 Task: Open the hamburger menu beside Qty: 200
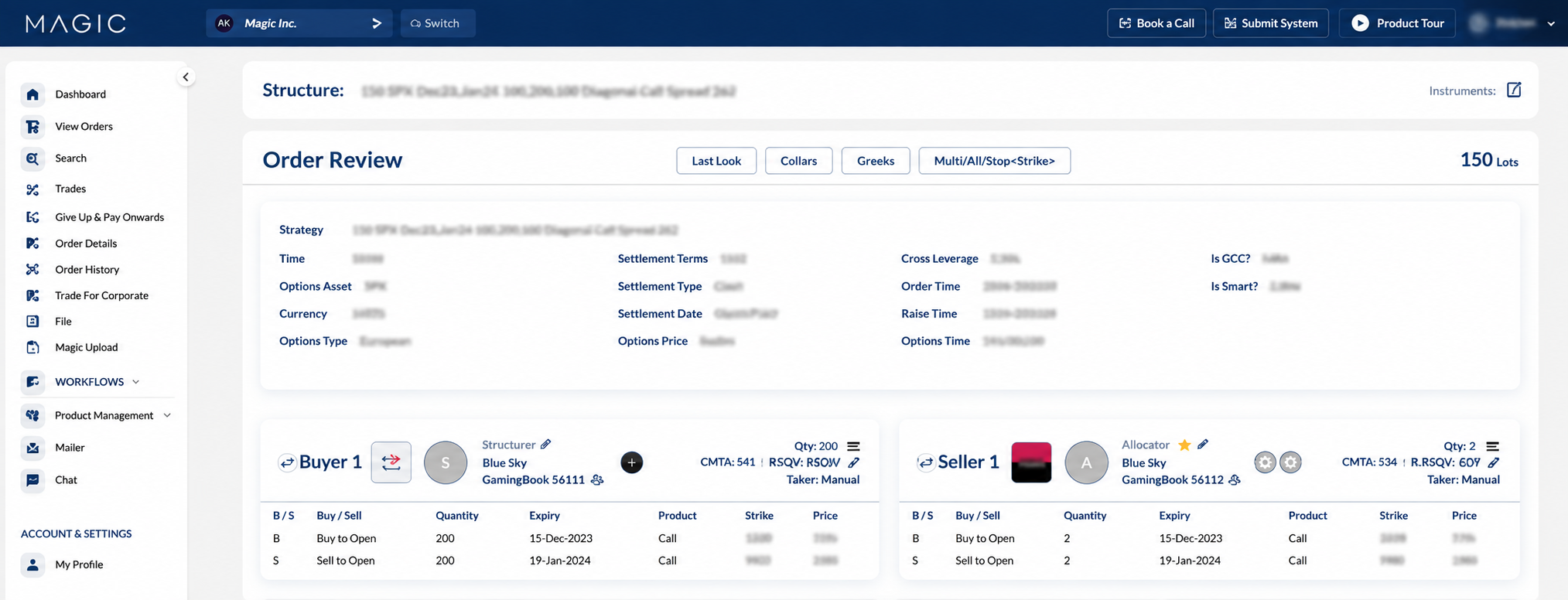tap(853, 446)
